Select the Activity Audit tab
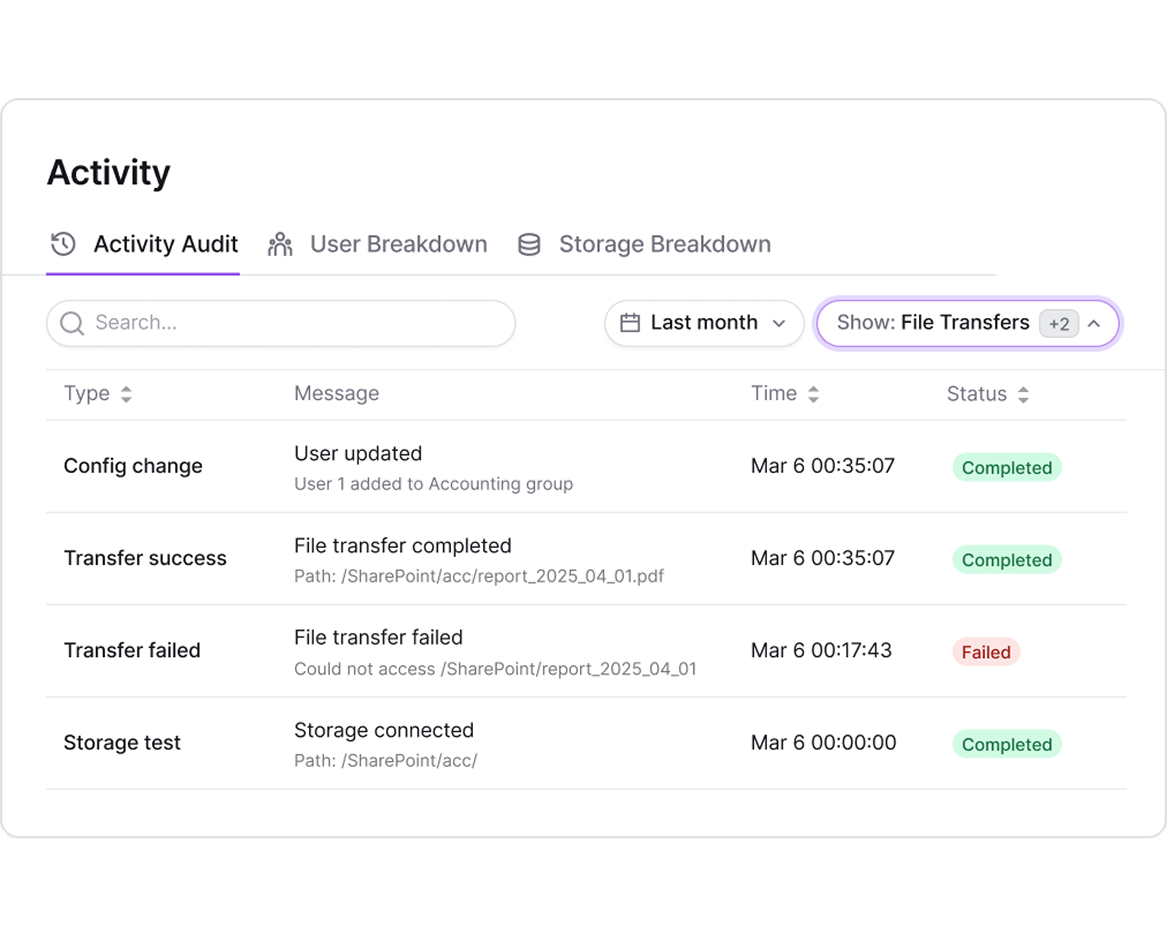Screen dimensions: 1167x937 click(165, 244)
